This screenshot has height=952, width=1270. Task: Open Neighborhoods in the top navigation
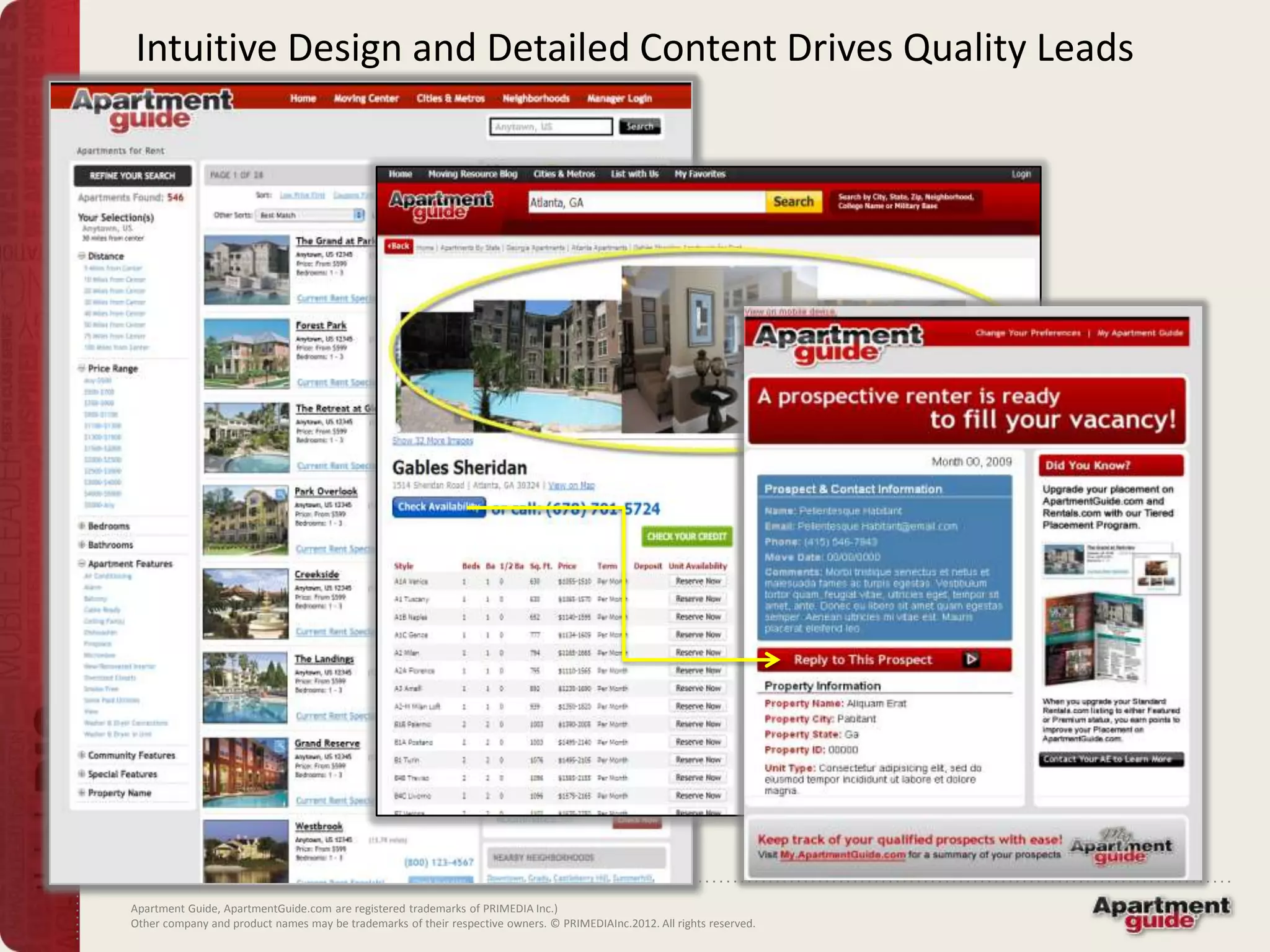(536, 98)
